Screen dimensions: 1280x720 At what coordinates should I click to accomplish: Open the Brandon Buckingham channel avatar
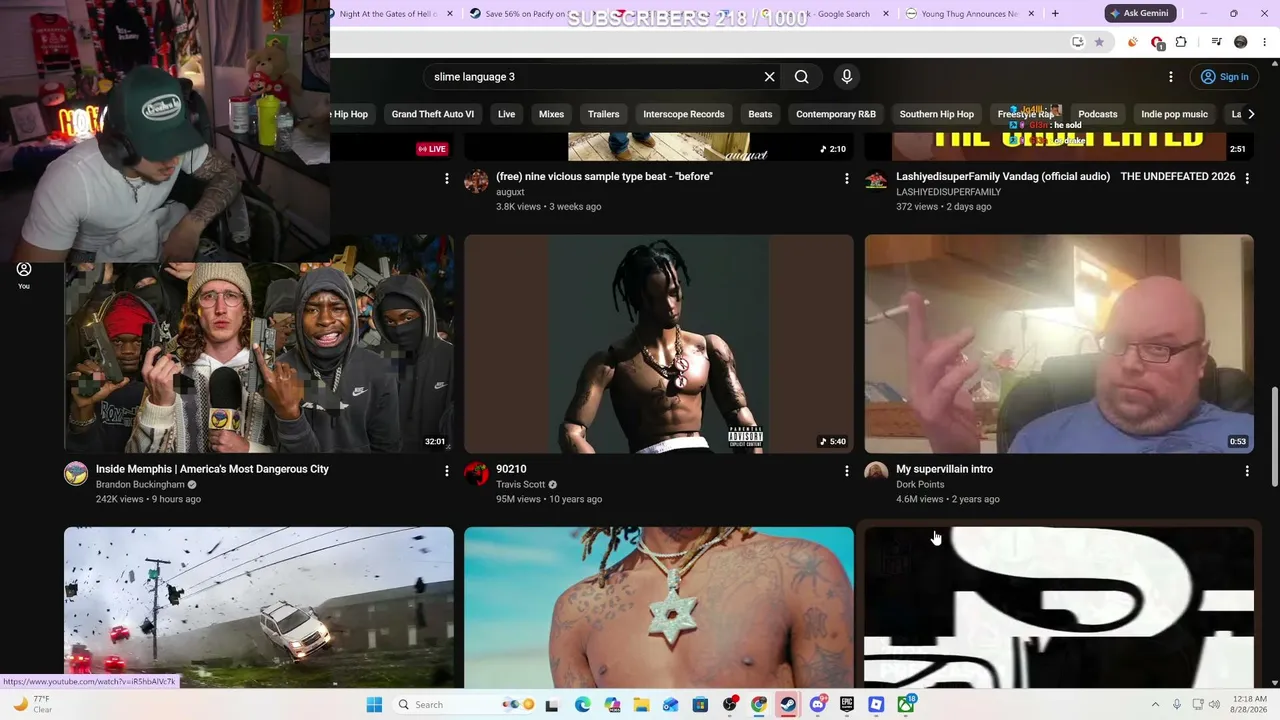pyautogui.click(x=76, y=474)
